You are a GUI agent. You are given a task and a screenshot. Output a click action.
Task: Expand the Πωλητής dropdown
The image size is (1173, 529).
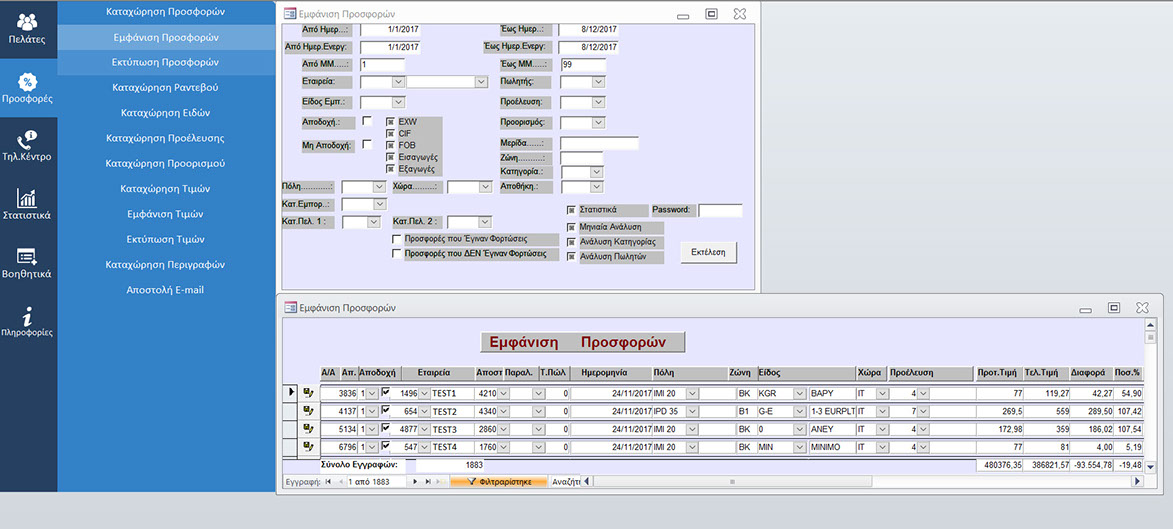[x=597, y=82]
